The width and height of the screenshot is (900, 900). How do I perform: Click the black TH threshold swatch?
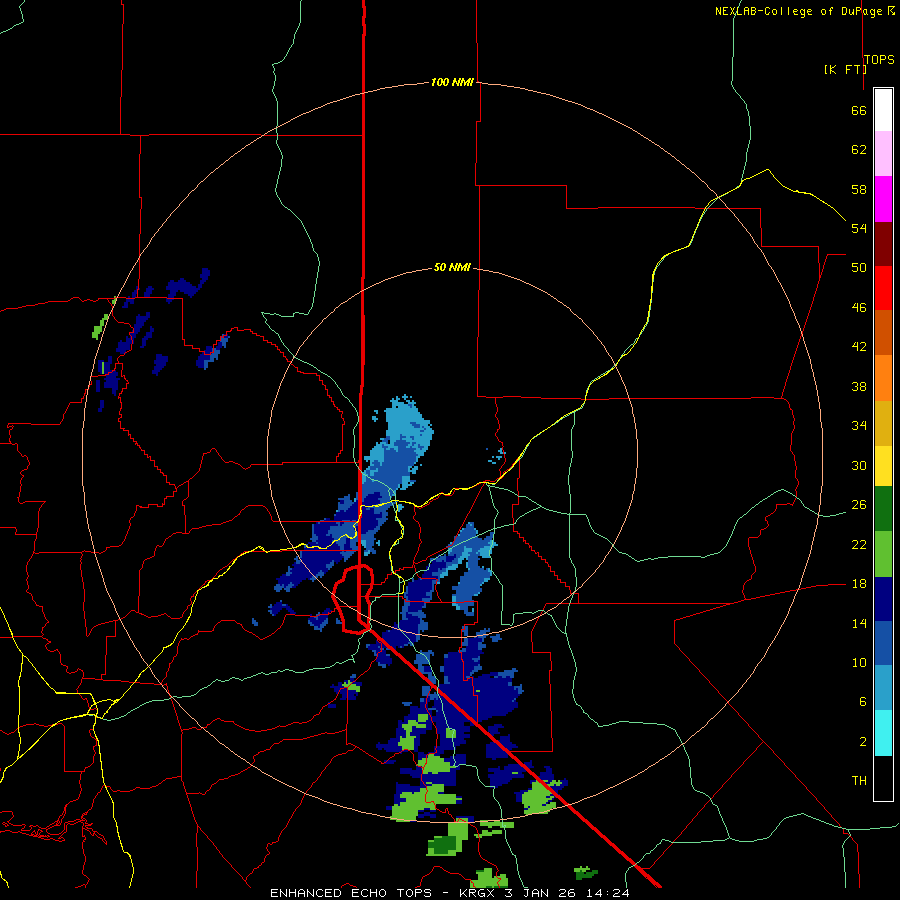(883, 778)
